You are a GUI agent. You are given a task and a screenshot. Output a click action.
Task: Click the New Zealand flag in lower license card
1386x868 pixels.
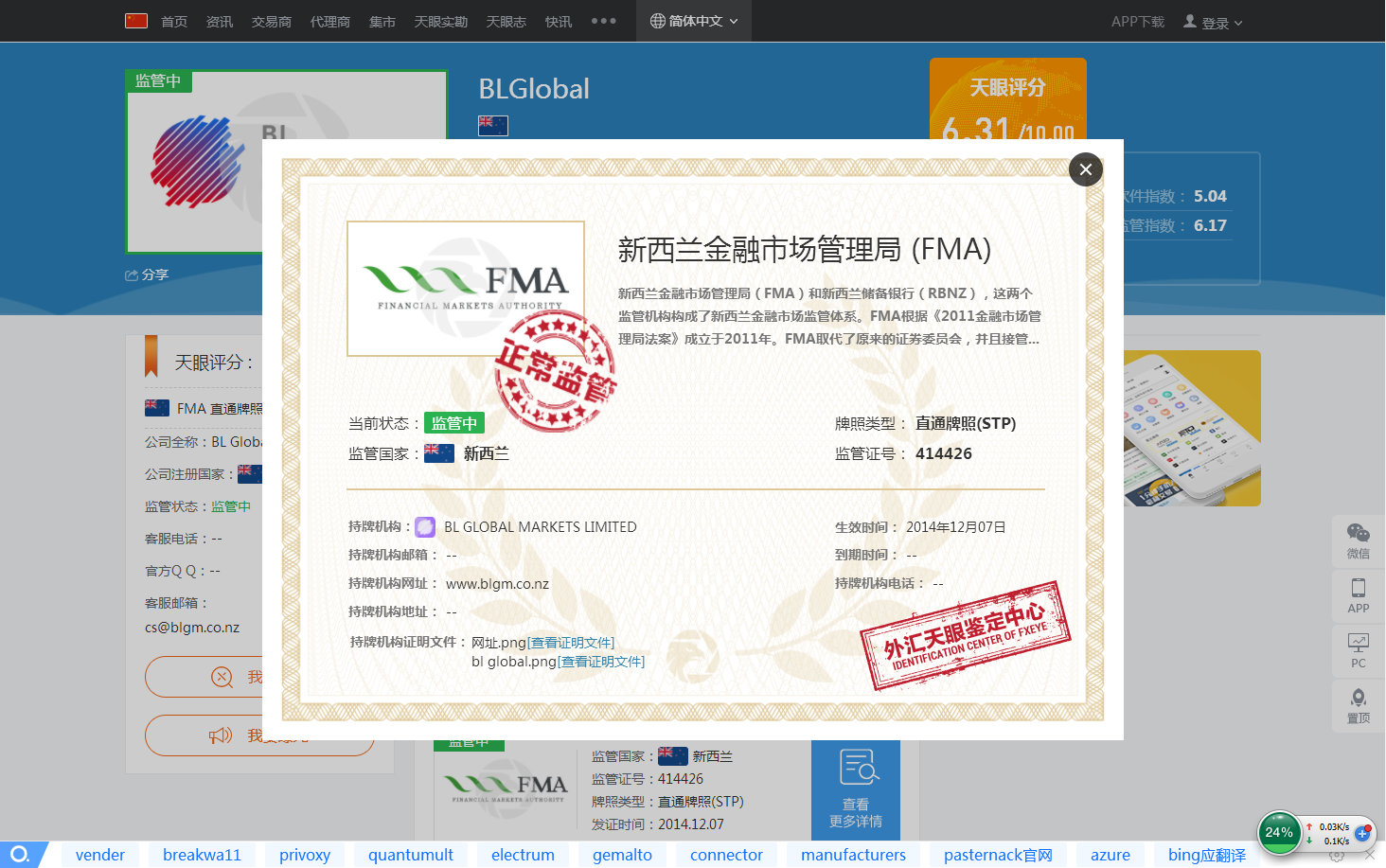click(x=673, y=756)
